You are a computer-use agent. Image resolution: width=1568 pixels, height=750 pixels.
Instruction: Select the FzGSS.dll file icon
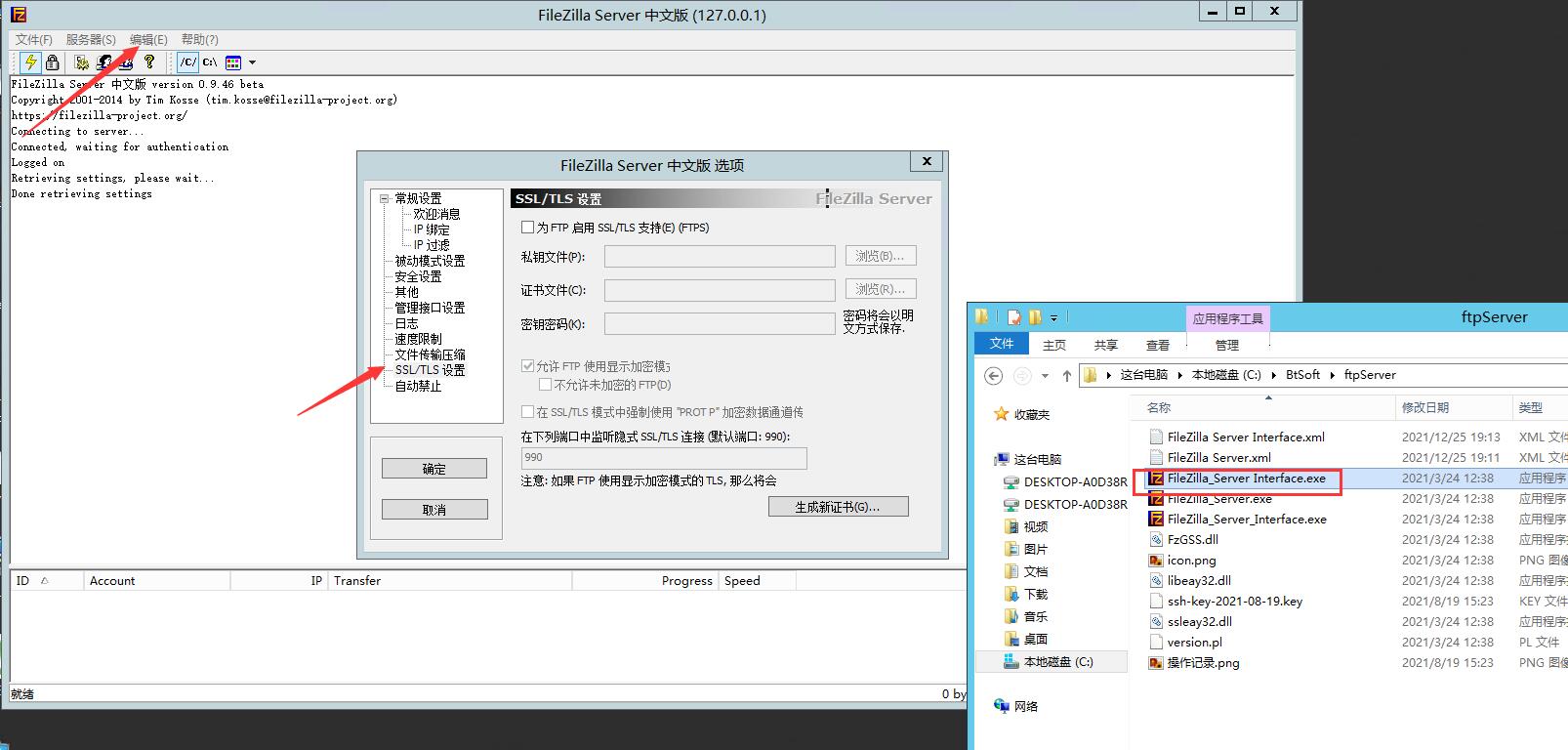(1156, 540)
